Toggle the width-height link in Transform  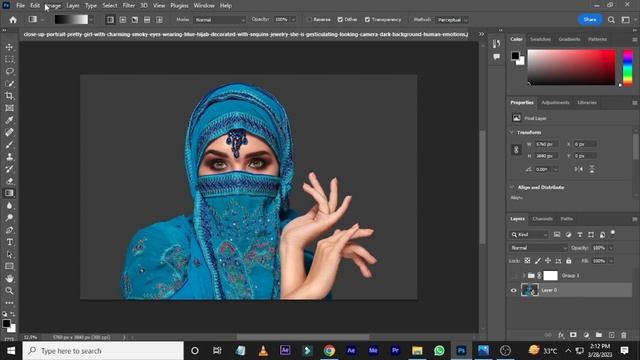(x=516, y=150)
